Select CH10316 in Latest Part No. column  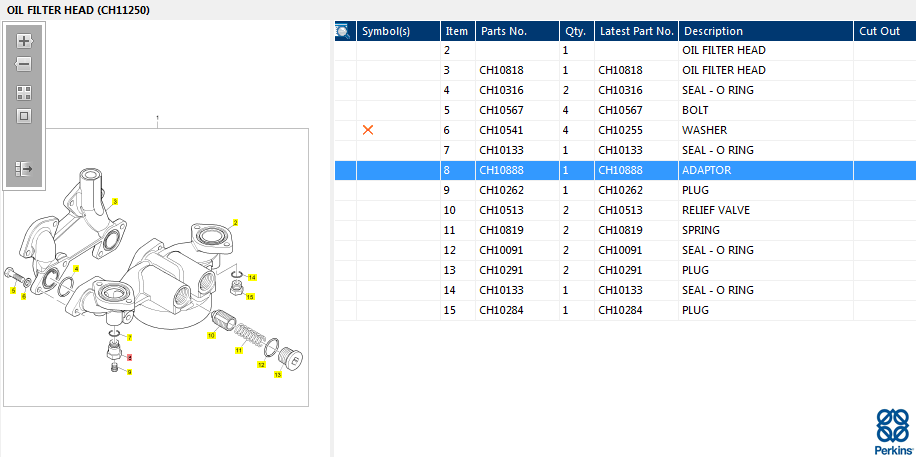click(x=620, y=90)
